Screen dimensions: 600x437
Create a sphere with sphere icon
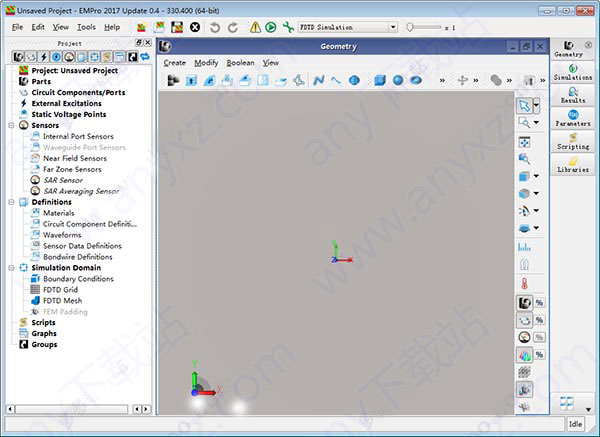tap(398, 80)
